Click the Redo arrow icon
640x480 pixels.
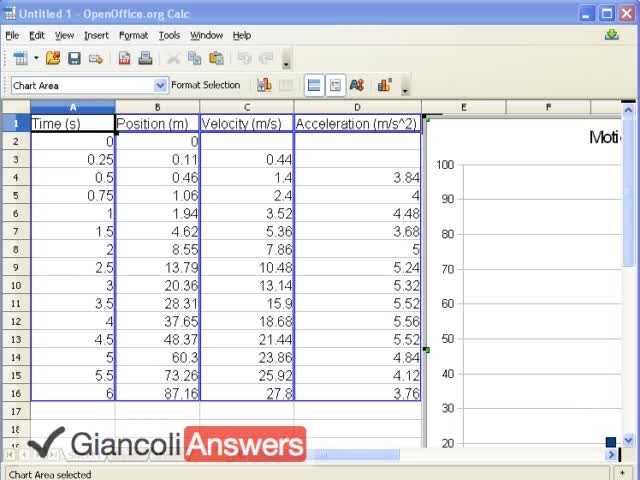(x=266, y=58)
